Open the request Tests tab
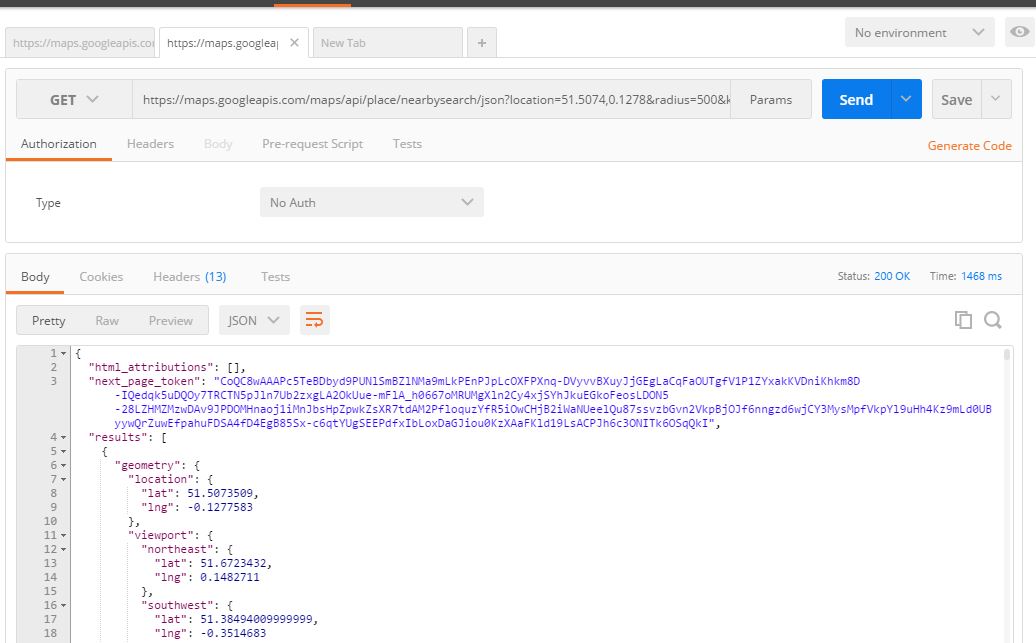This screenshot has width=1036, height=643. coord(407,143)
